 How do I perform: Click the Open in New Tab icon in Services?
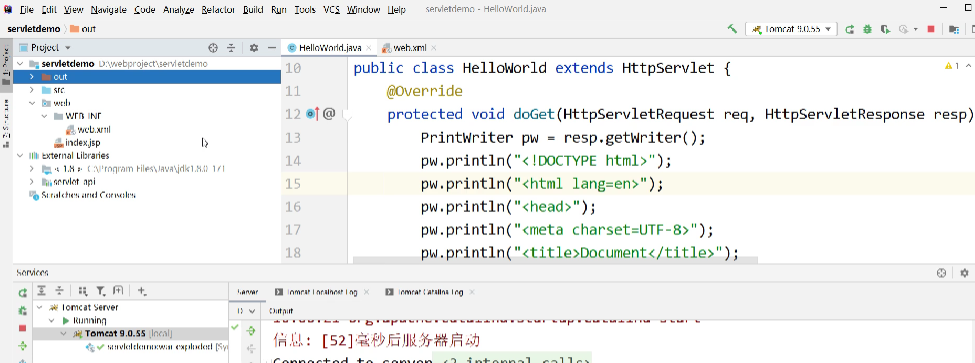coord(118,290)
